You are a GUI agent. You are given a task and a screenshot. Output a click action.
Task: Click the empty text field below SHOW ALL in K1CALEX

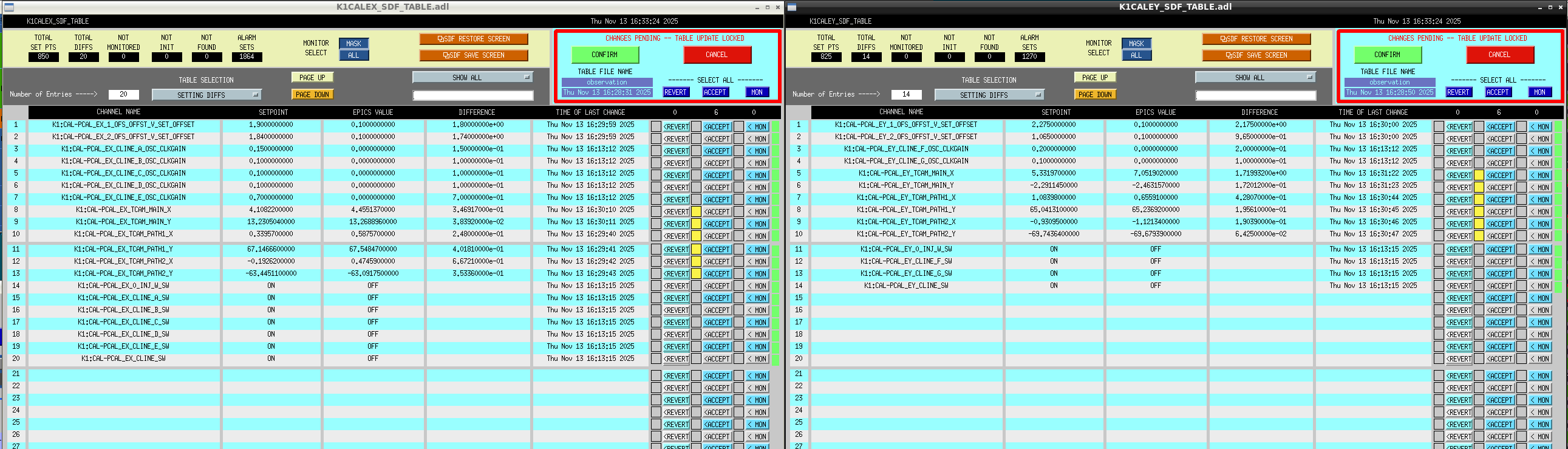pos(473,95)
